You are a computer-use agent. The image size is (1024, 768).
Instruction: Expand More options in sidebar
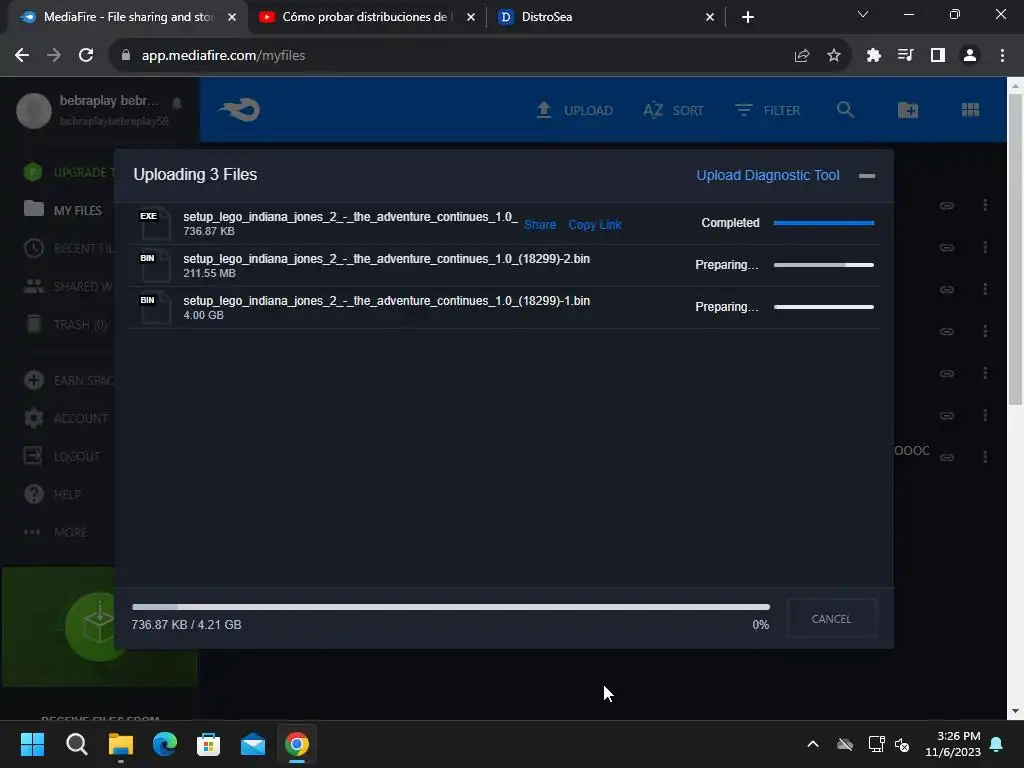pyautogui.click(x=56, y=532)
